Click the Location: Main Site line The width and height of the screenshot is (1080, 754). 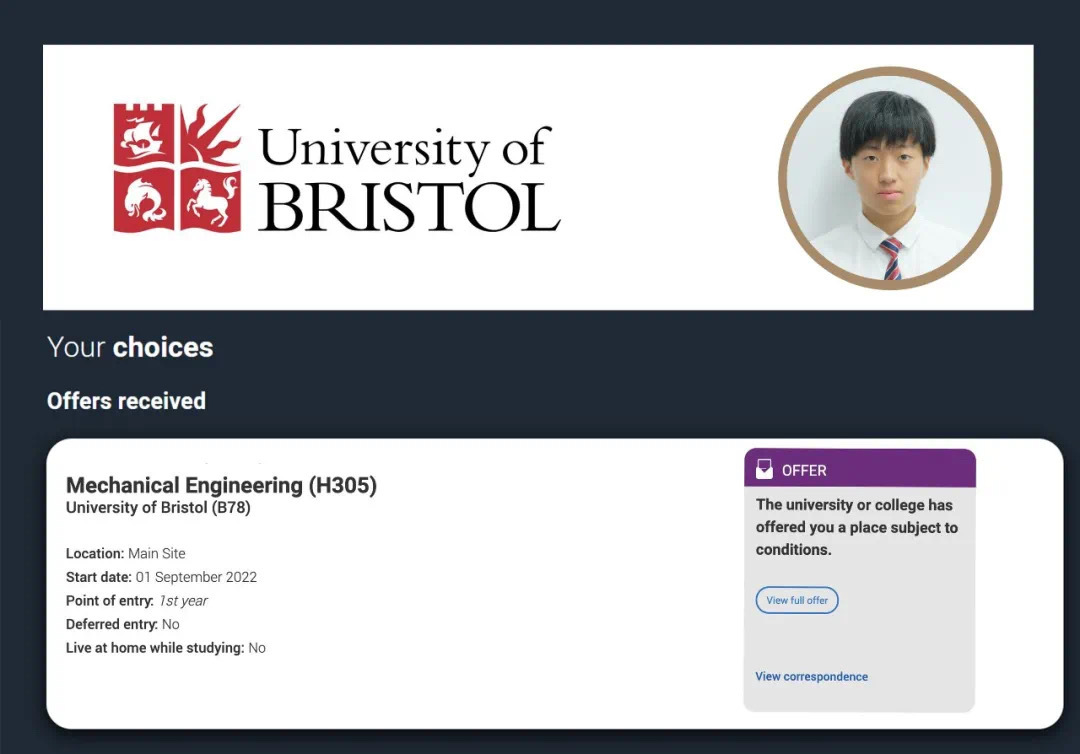[125, 554]
